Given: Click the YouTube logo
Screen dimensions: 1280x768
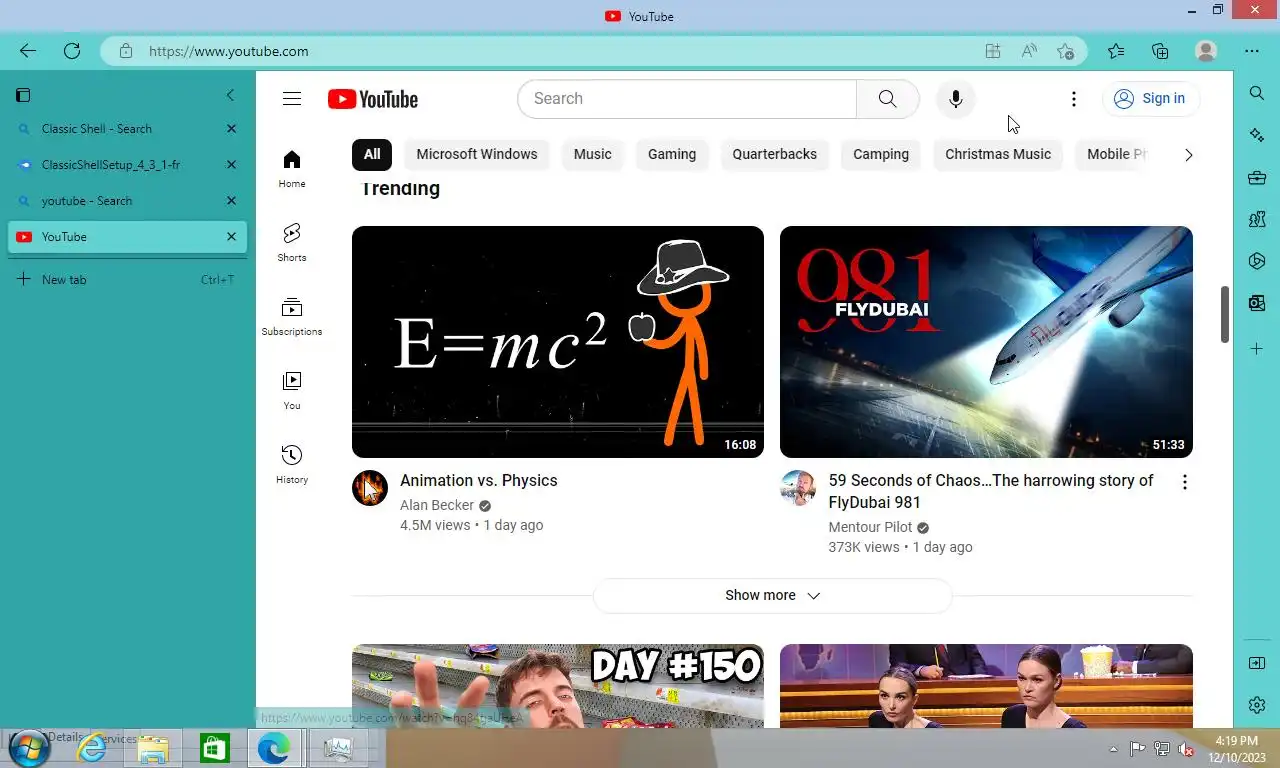Looking at the screenshot, I should [373, 99].
